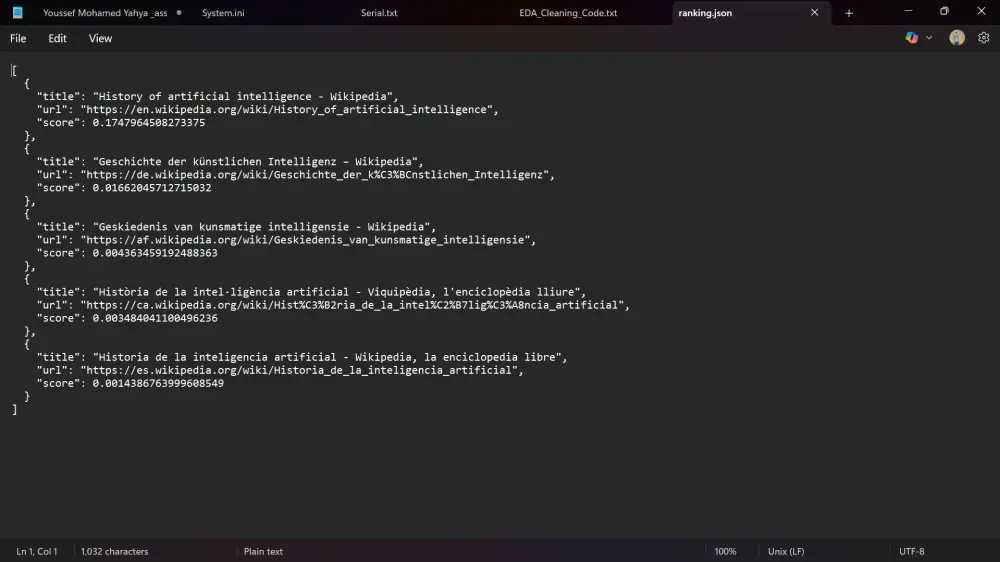
Task: Open the Edit menu
Action: point(57,38)
